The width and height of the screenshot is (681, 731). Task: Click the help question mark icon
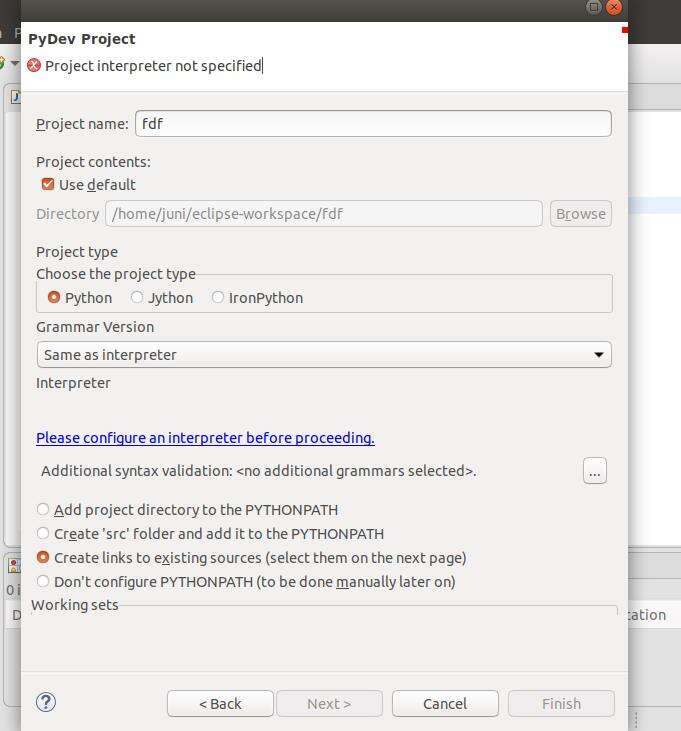46,702
